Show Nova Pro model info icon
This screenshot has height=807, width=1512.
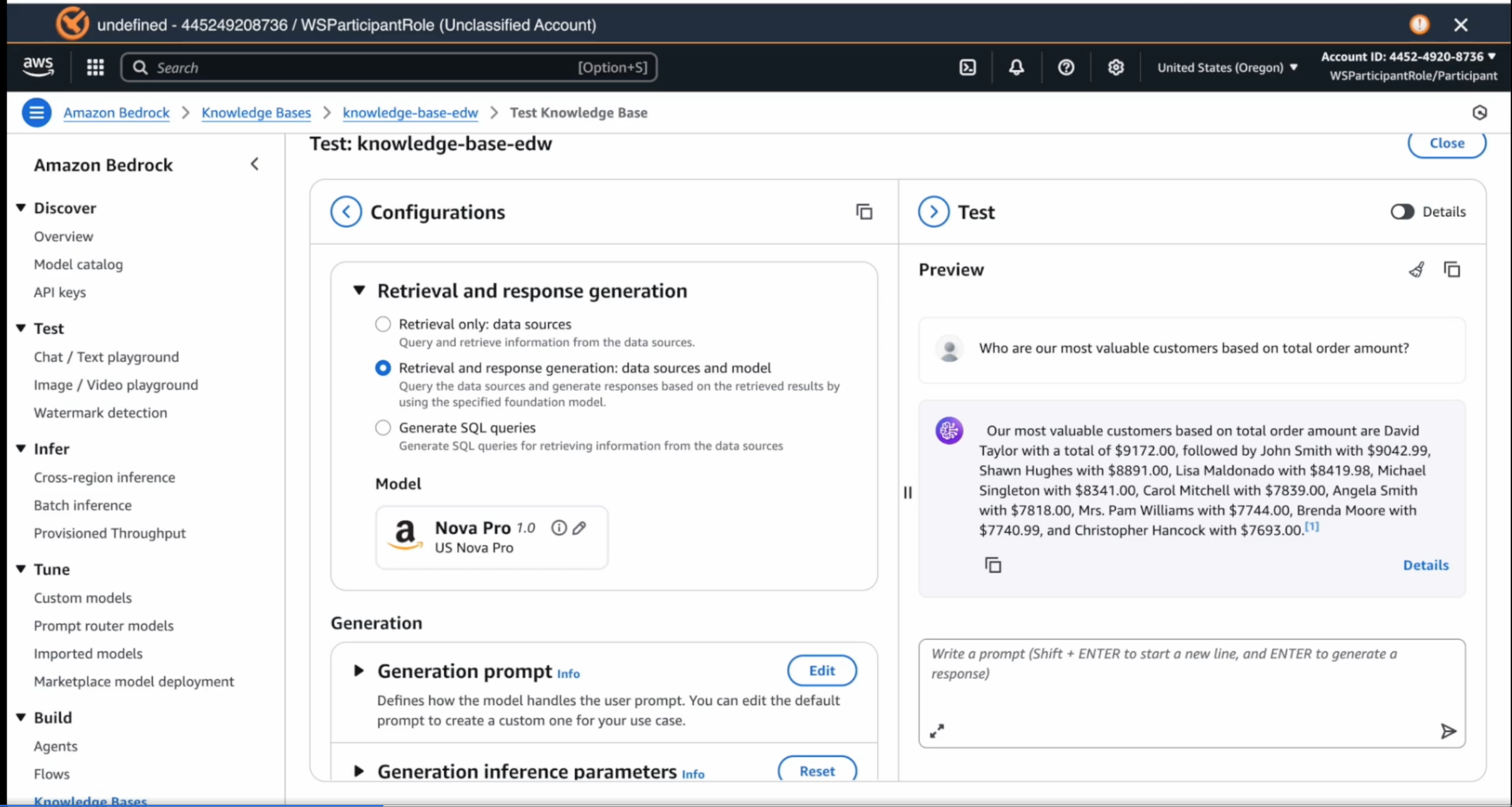(x=558, y=528)
